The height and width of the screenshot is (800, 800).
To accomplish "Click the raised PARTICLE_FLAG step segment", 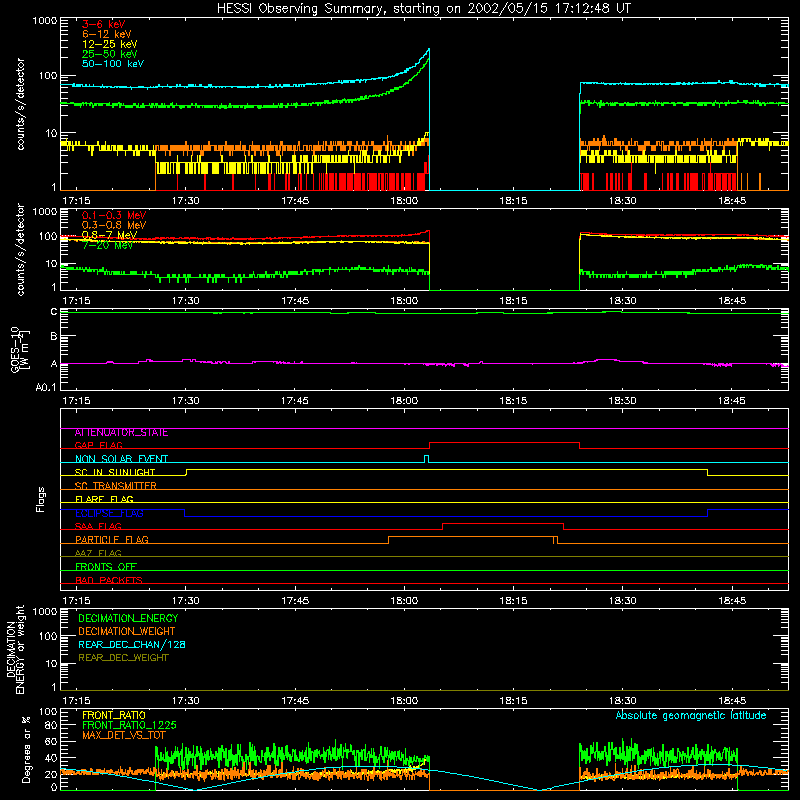I will (x=471, y=537).
